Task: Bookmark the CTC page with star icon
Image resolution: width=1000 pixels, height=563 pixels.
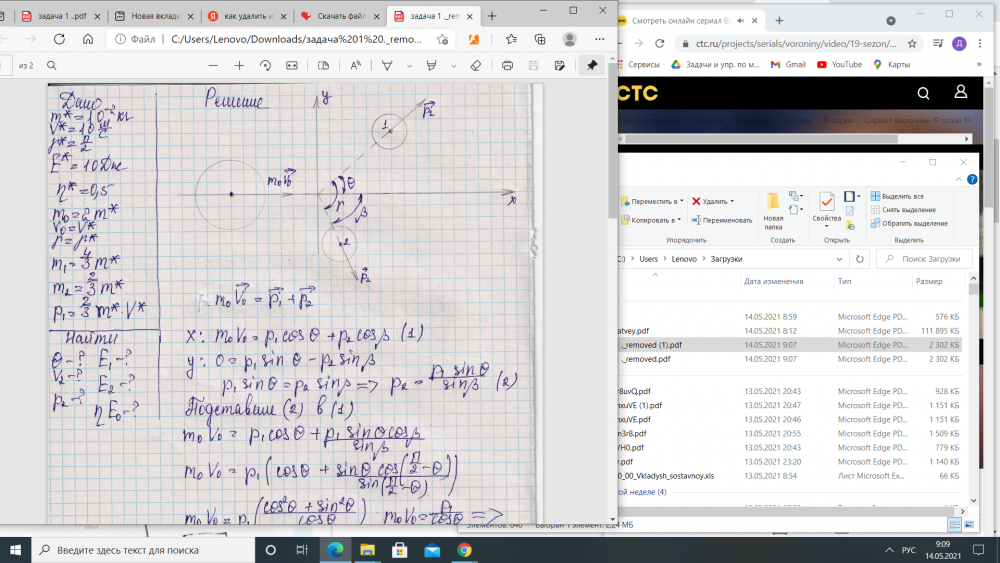Action: coord(912,43)
